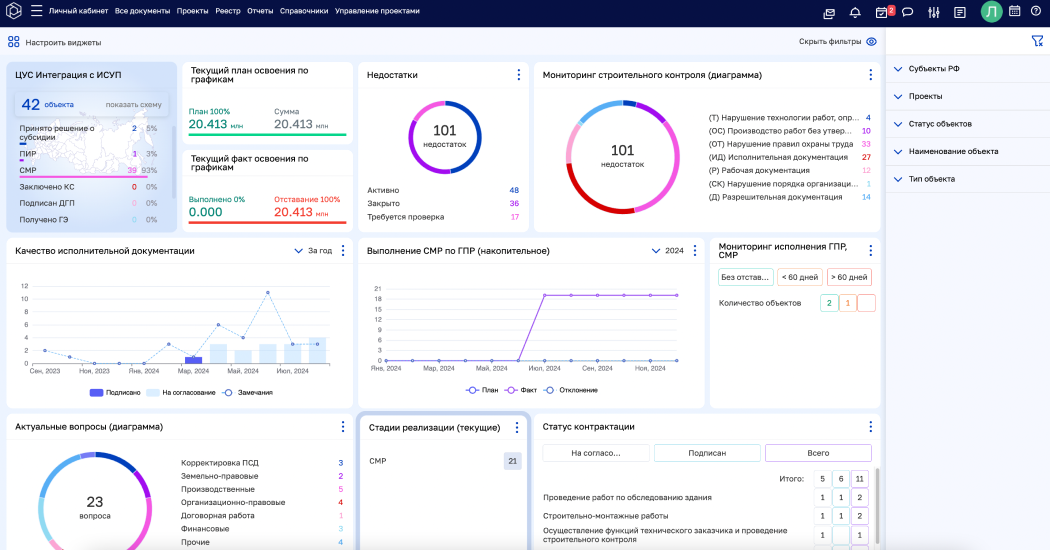Open Качество исполнительной документации three-dot menu
Screen dimensions: 1050x550
coord(343,251)
